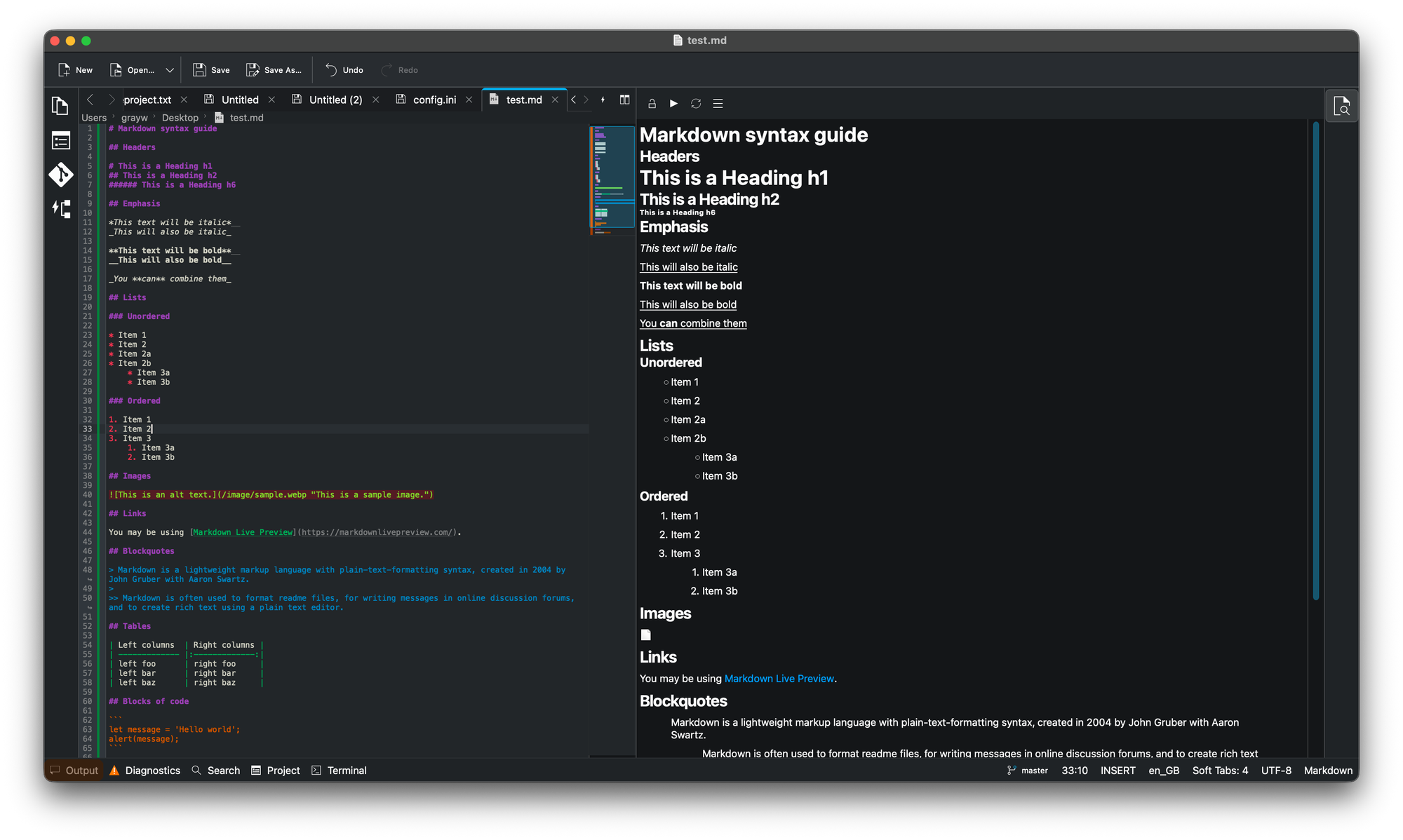This screenshot has height=840, width=1403.
Task: Click the Undo button in toolbar
Action: pyautogui.click(x=344, y=70)
